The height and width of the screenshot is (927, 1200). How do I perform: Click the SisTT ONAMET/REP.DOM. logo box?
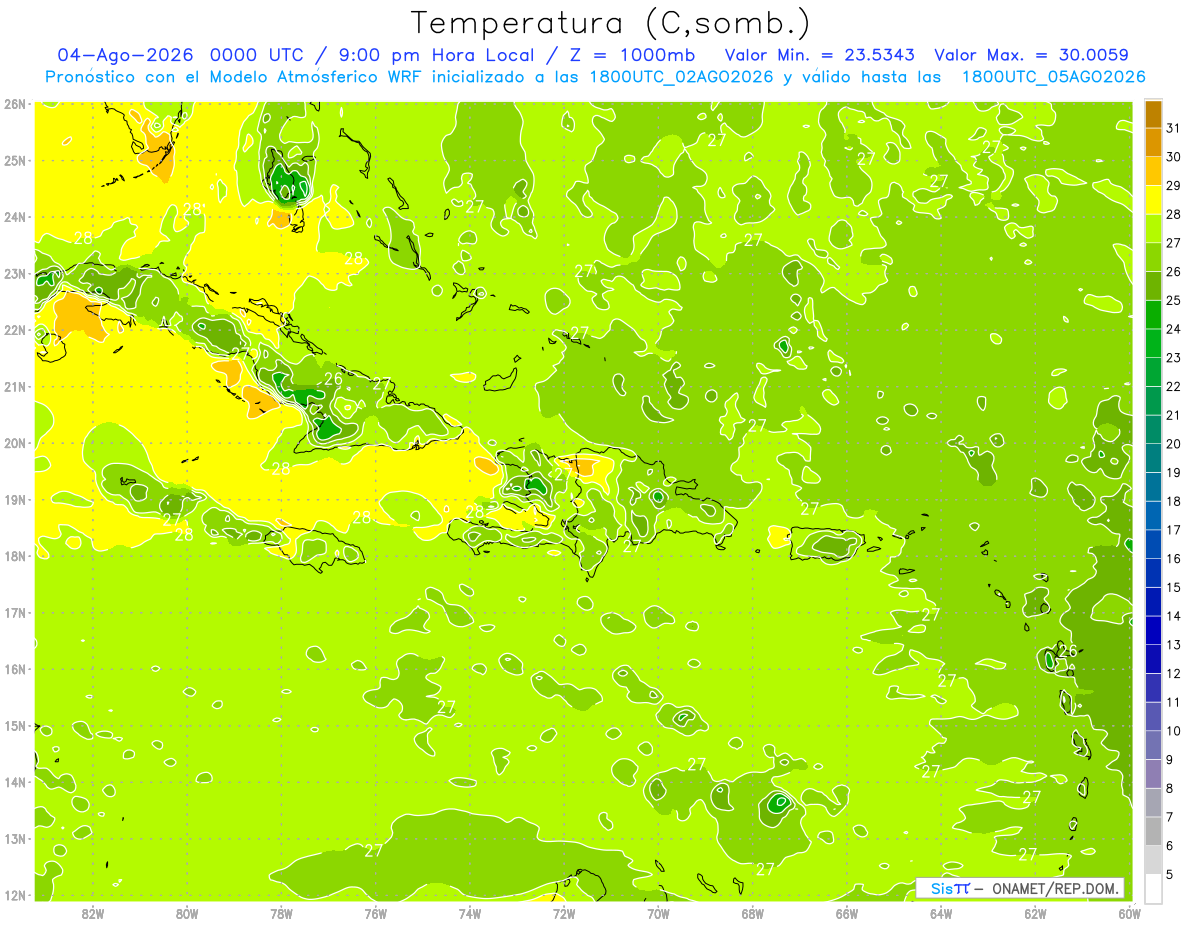[1020, 888]
